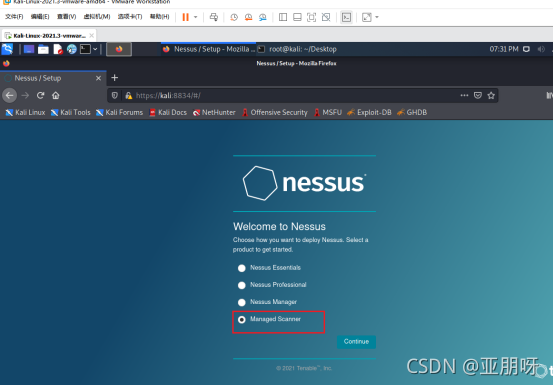Toggle the thumbnail bar icon in VMware toolbar

(297, 17)
